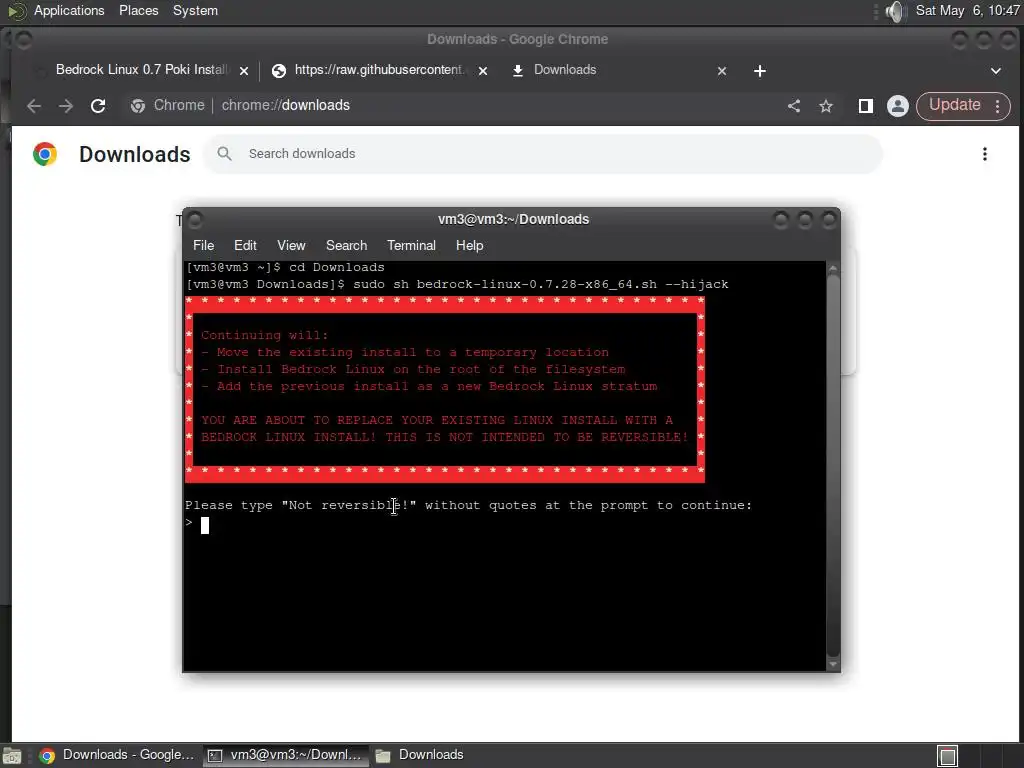1024x768 pixels.
Task: Open terminal Search menu
Action: coord(346,246)
